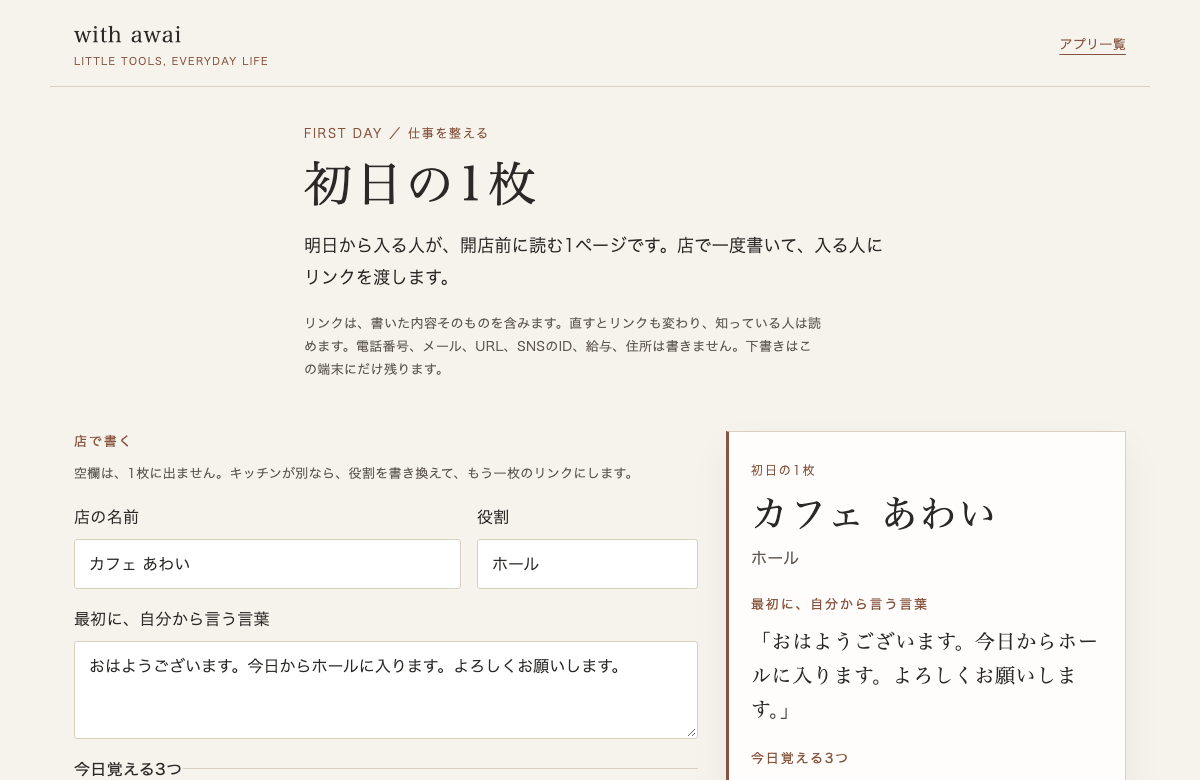The image size is (1200, 780).
Task: Click the 店で書く section label
Action: (103, 441)
